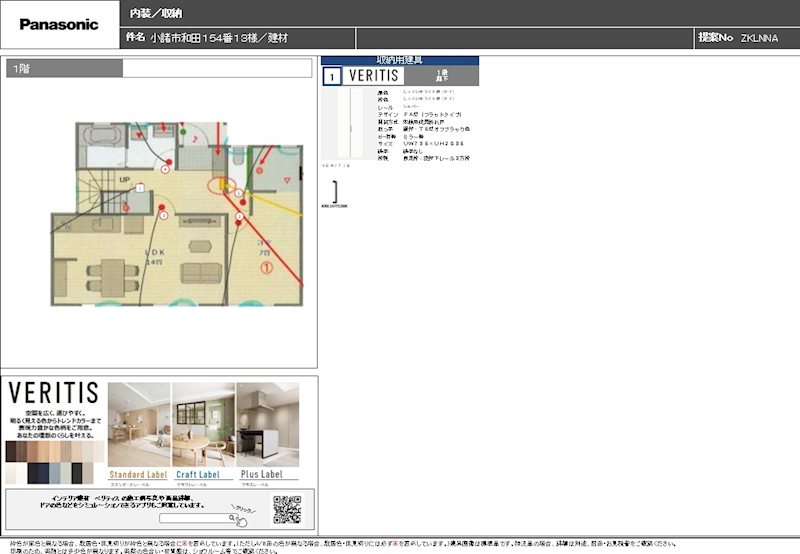Click the Standard Label room photo

pyautogui.click(x=139, y=424)
